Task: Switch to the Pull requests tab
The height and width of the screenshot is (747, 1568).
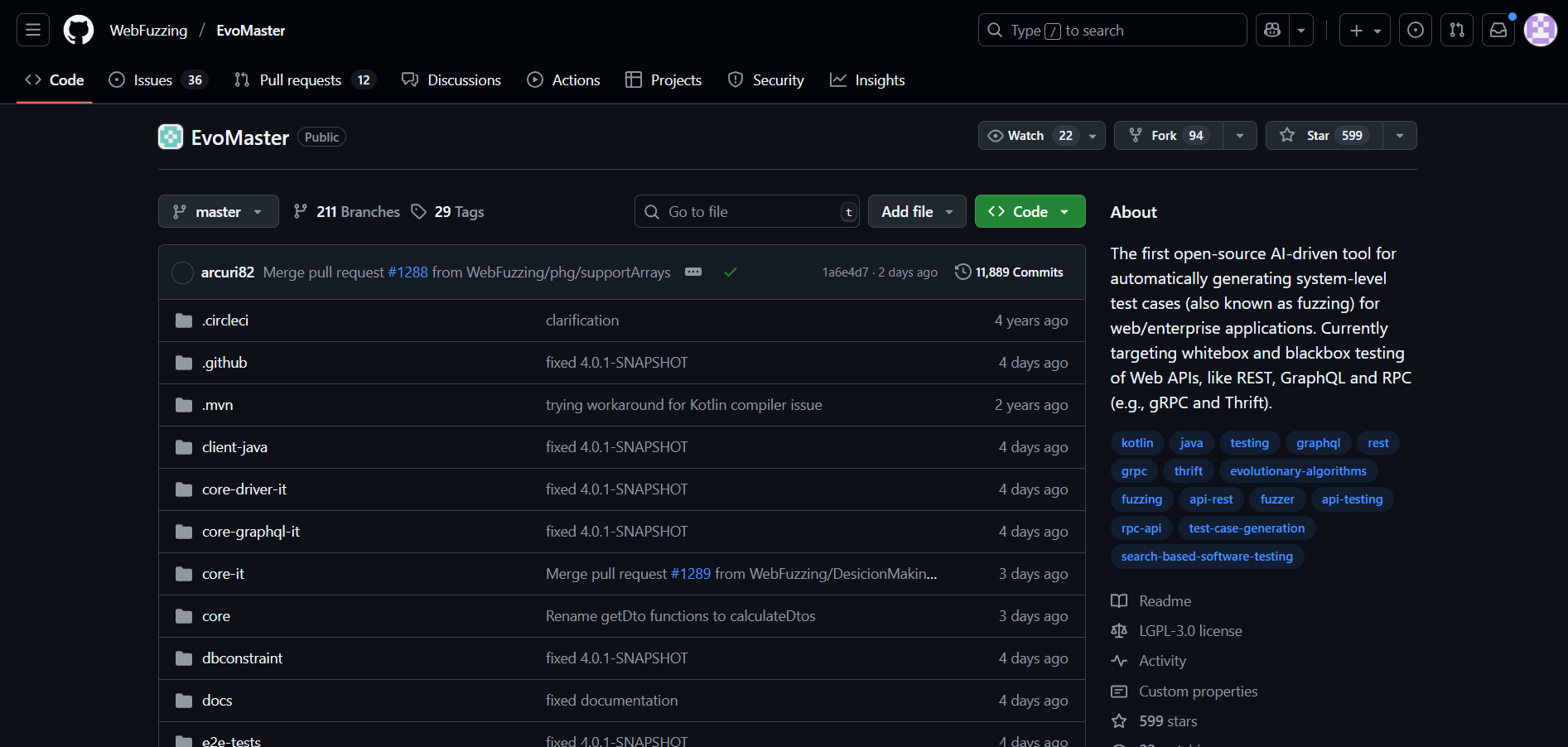Action: (300, 80)
